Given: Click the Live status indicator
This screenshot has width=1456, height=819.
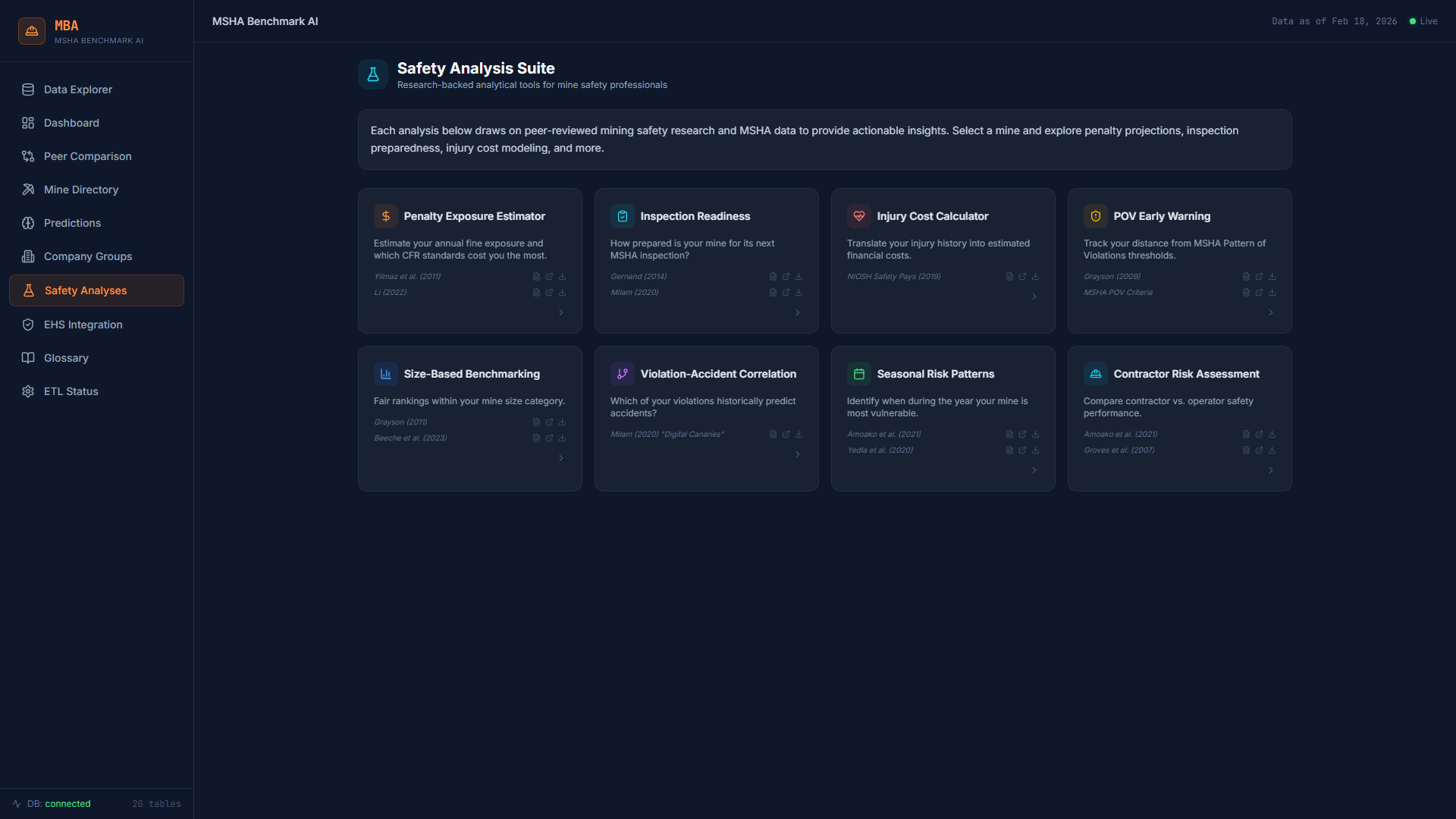Looking at the screenshot, I should click(1423, 20).
